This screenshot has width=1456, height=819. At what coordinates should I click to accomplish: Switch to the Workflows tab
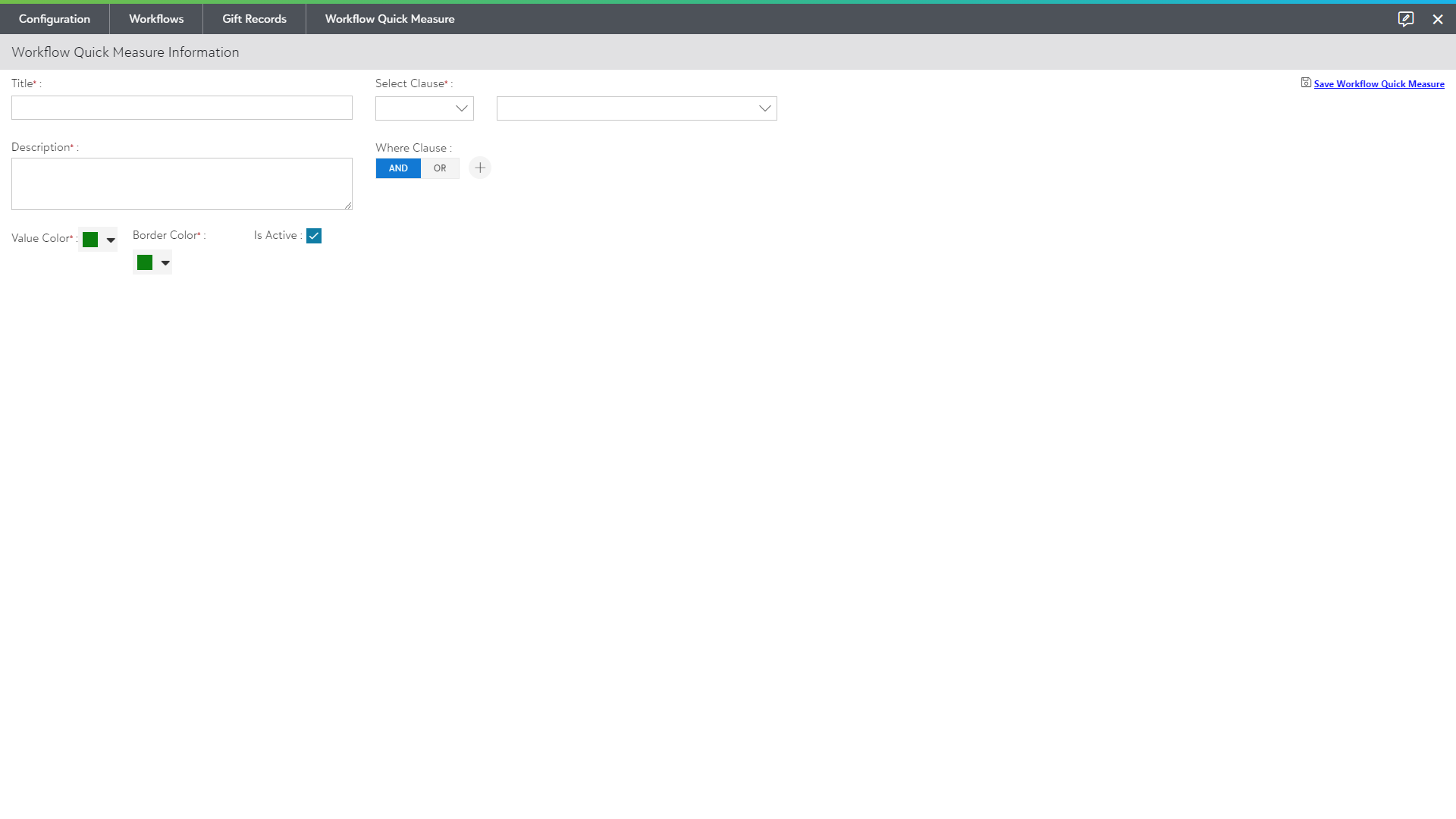[156, 19]
